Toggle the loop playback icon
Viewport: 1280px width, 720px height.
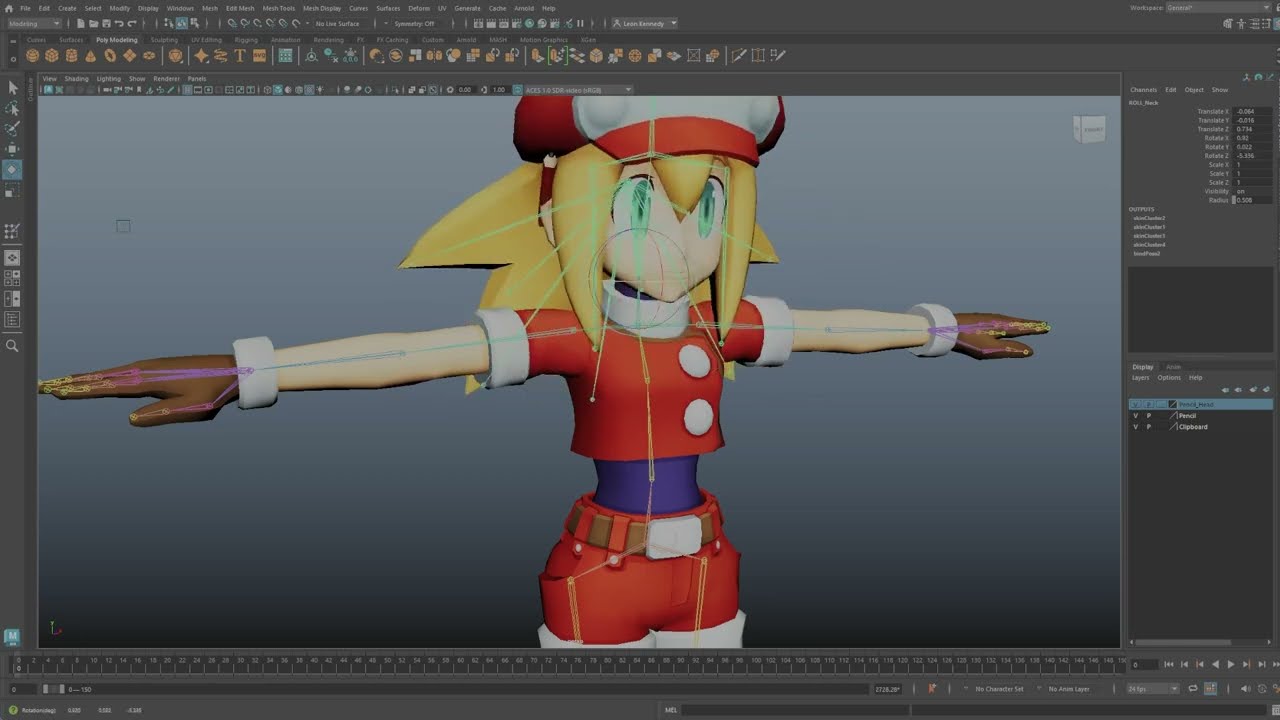(1192, 689)
